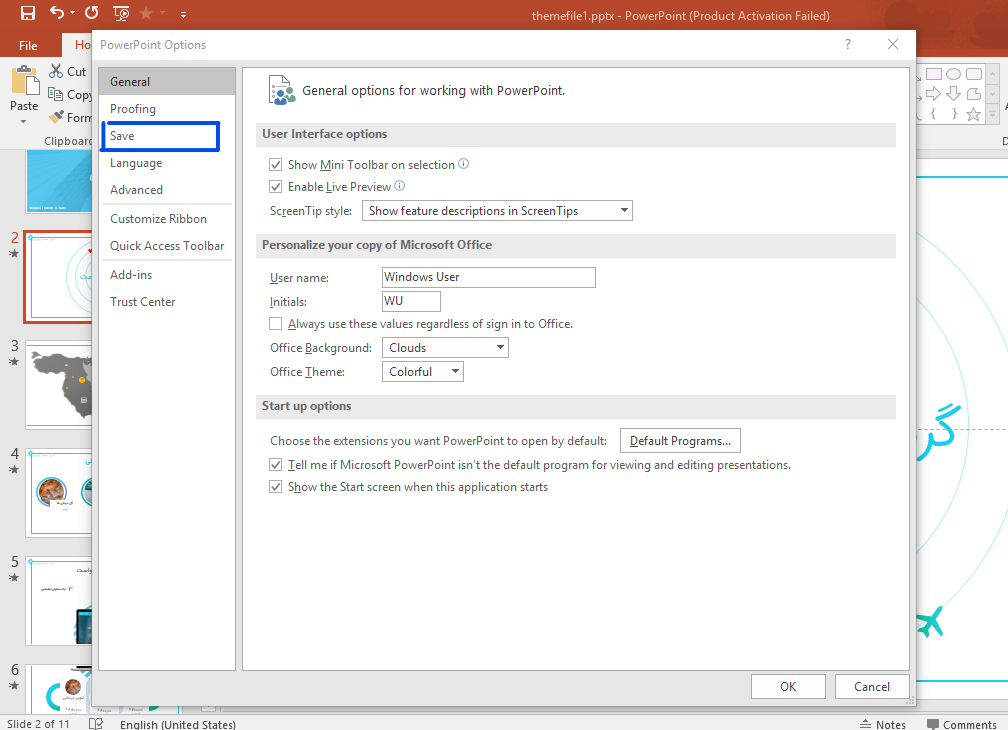Screen dimensions: 1008x730
Task: Open the File tab
Action: pyautogui.click(x=28, y=46)
